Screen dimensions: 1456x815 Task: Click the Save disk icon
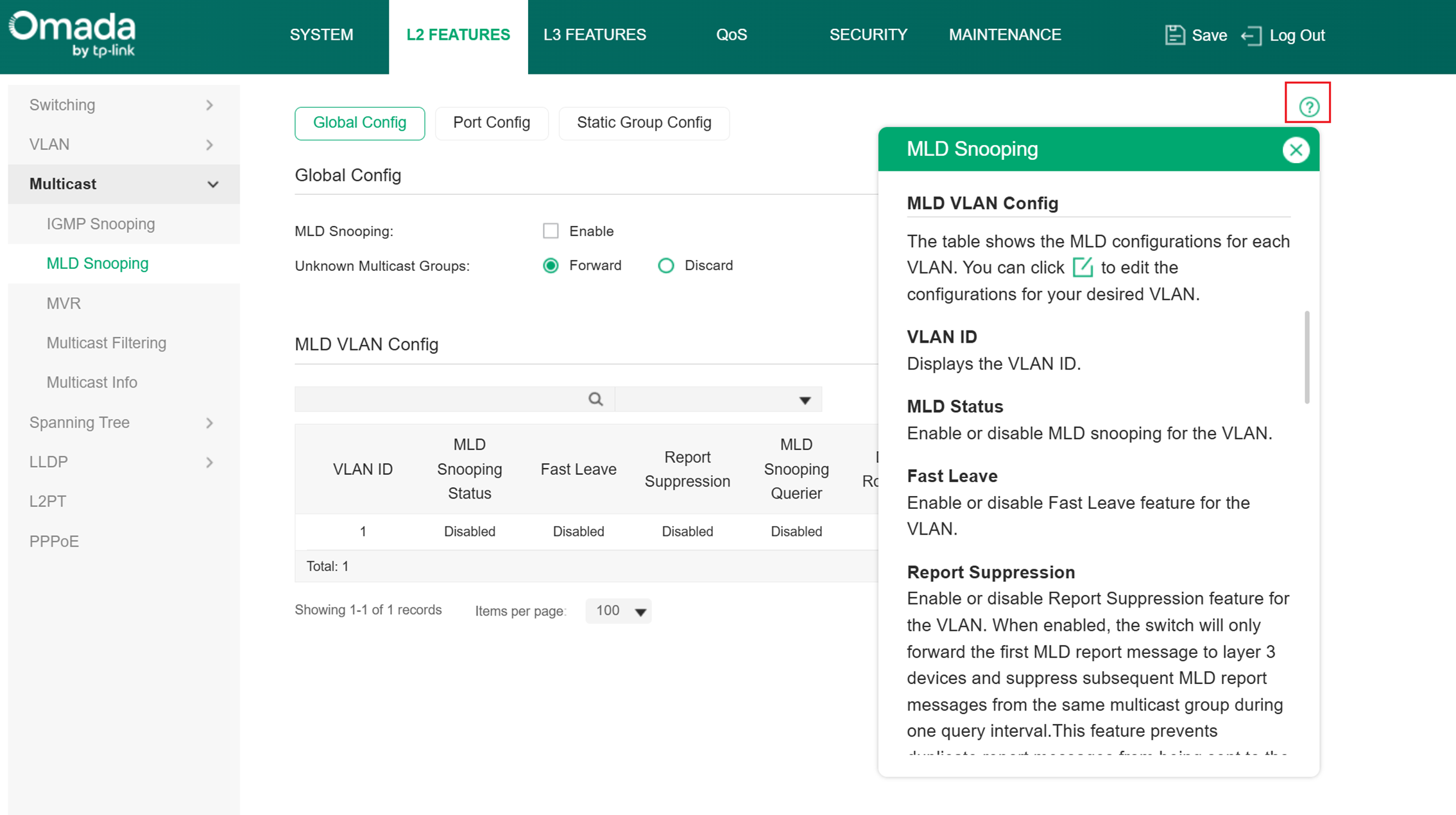tap(1174, 35)
